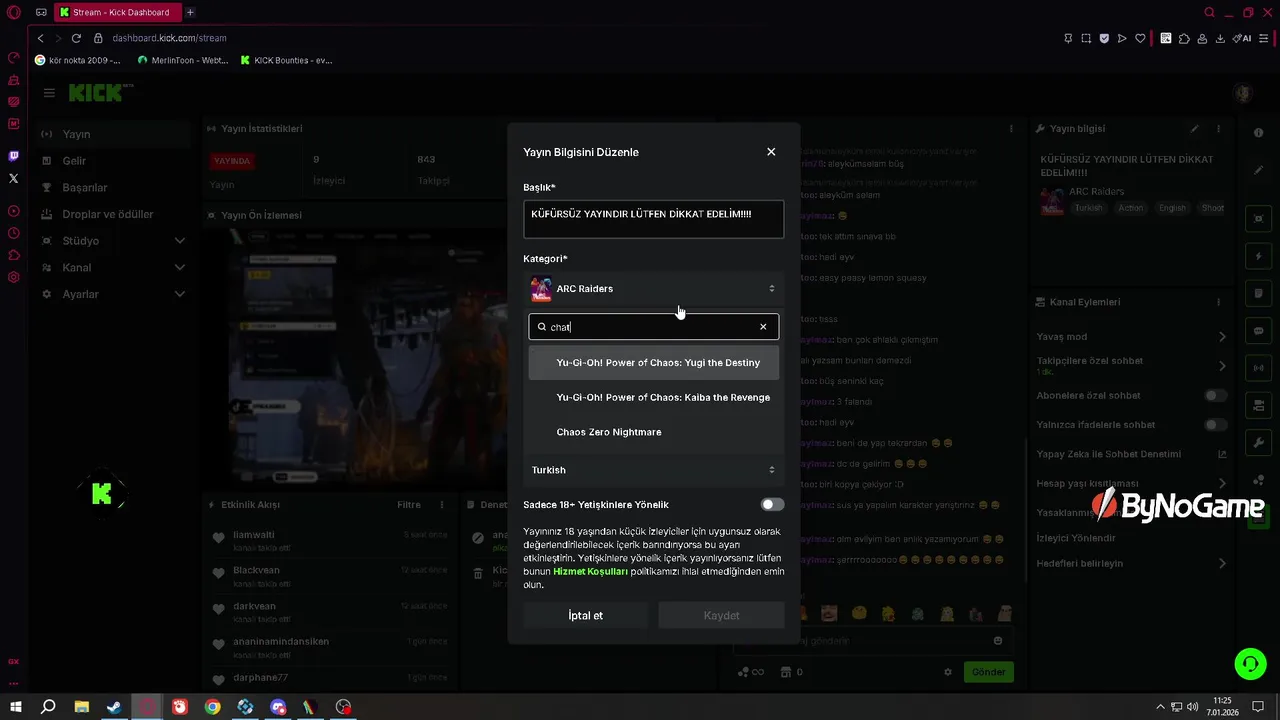Clear the category search field
Image resolution: width=1280 pixels, height=720 pixels.
pos(763,327)
